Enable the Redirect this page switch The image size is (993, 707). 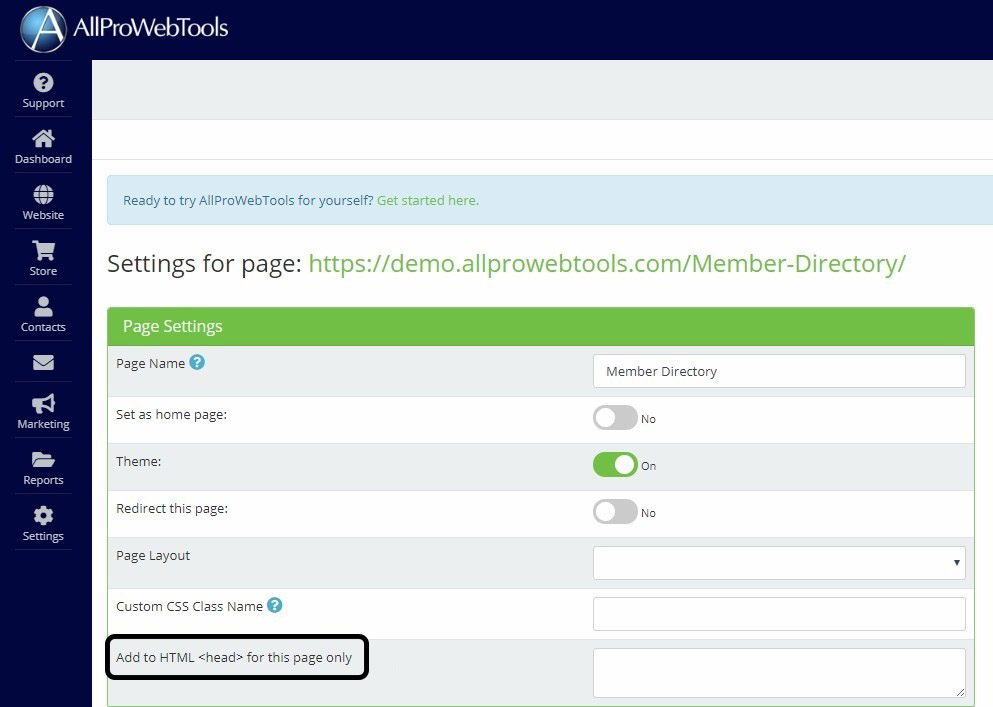click(x=615, y=512)
